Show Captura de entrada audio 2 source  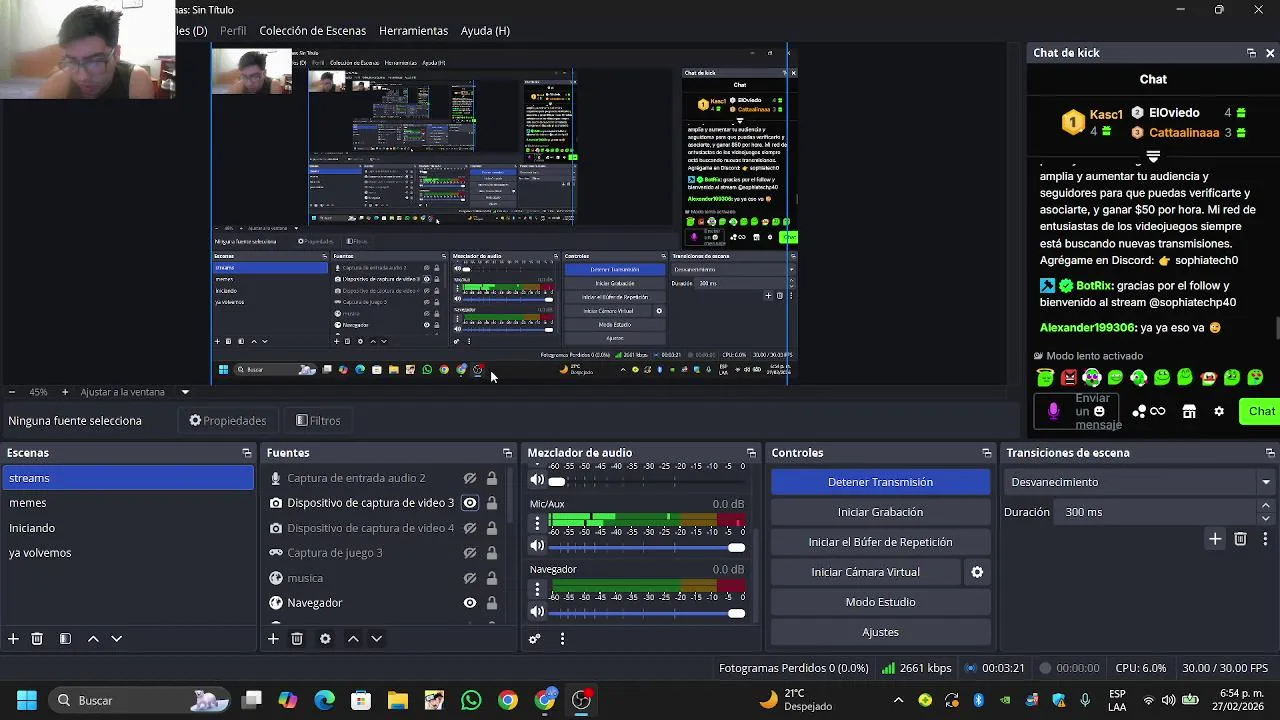tap(469, 478)
